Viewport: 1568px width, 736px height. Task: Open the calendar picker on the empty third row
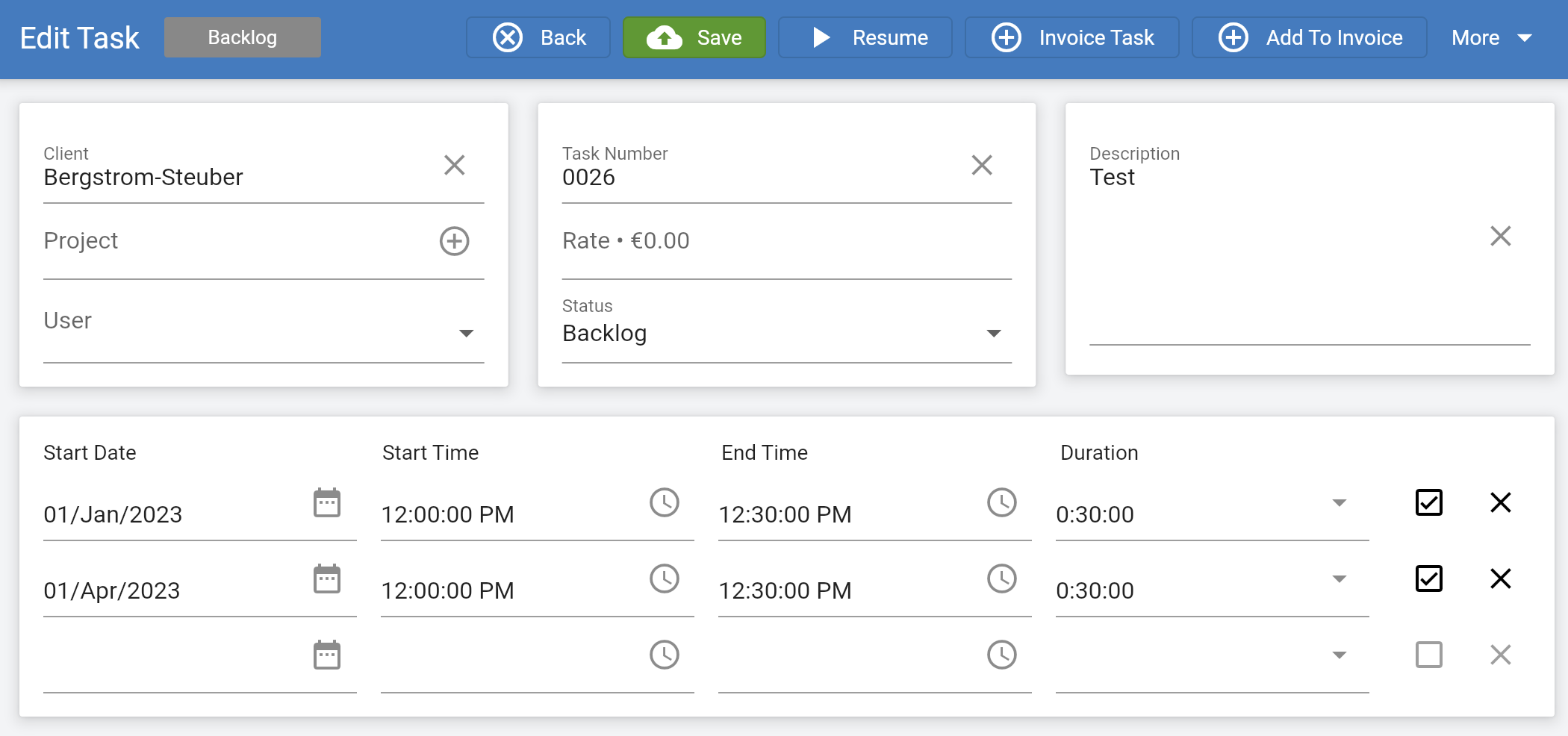pyautogui.click(x=327, y=655)
